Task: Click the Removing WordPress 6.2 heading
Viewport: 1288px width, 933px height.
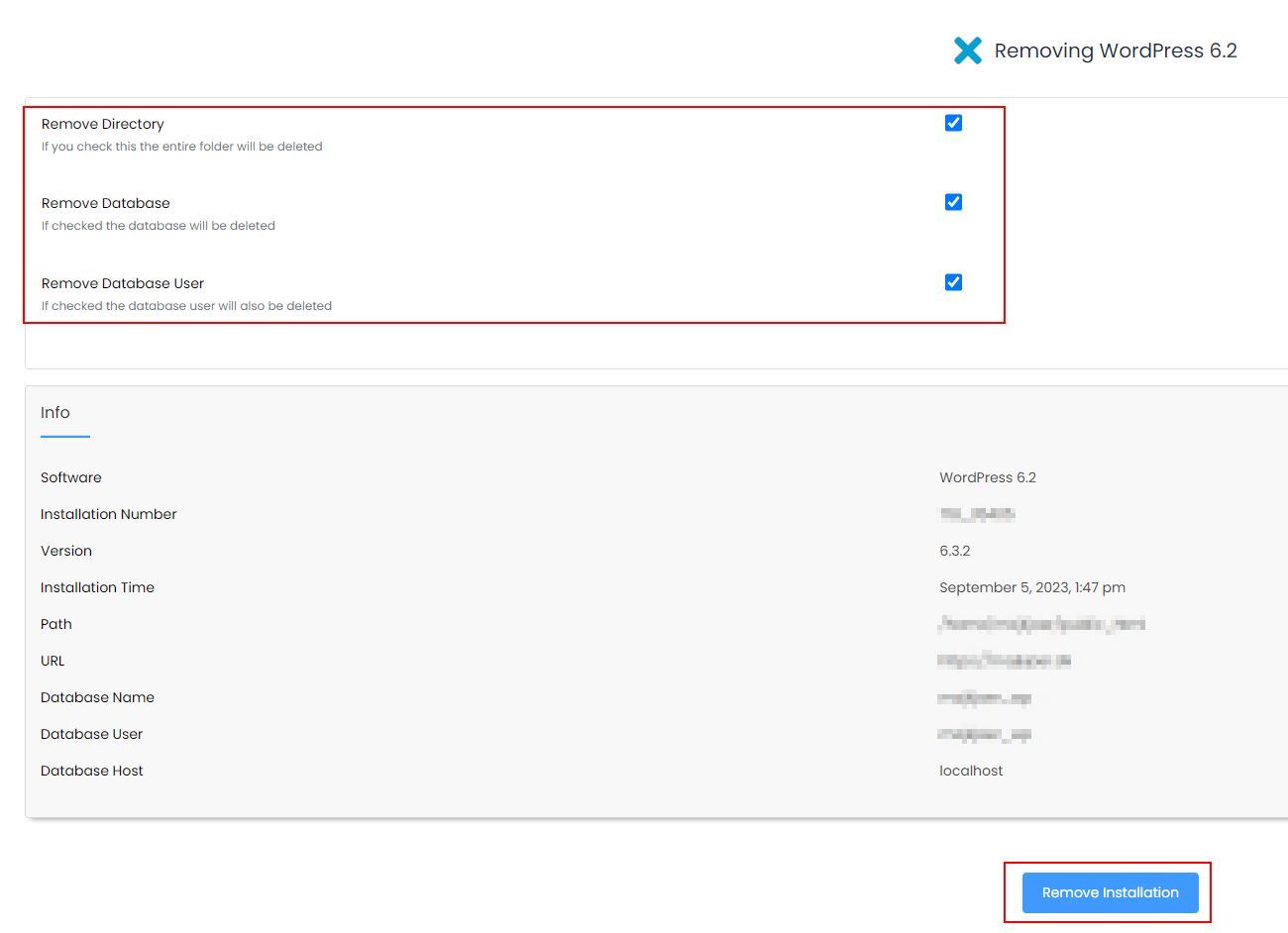Action: pos(1115,51)
